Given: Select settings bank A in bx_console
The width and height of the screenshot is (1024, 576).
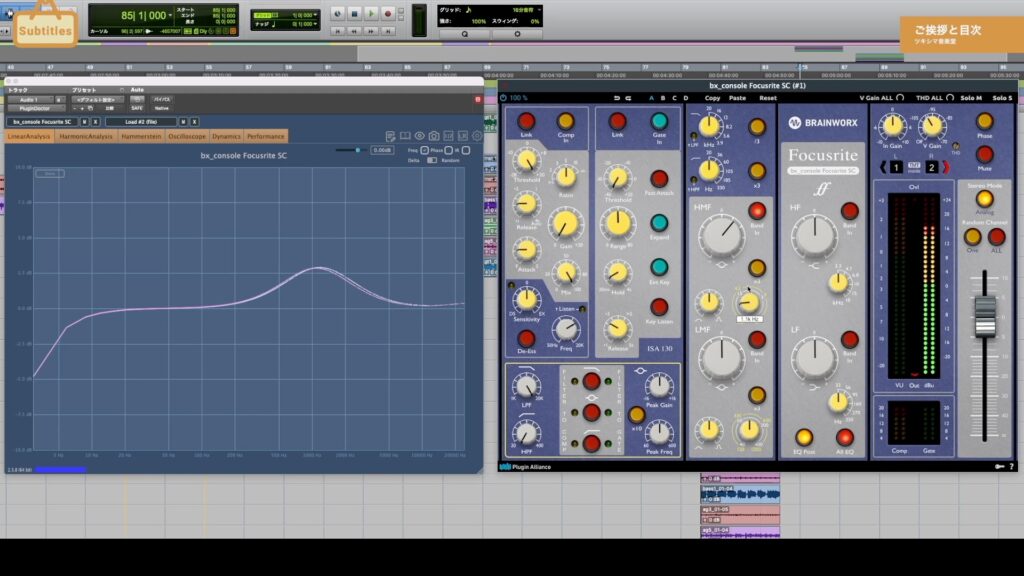Looking at the screenshot, I should [651, 98].
